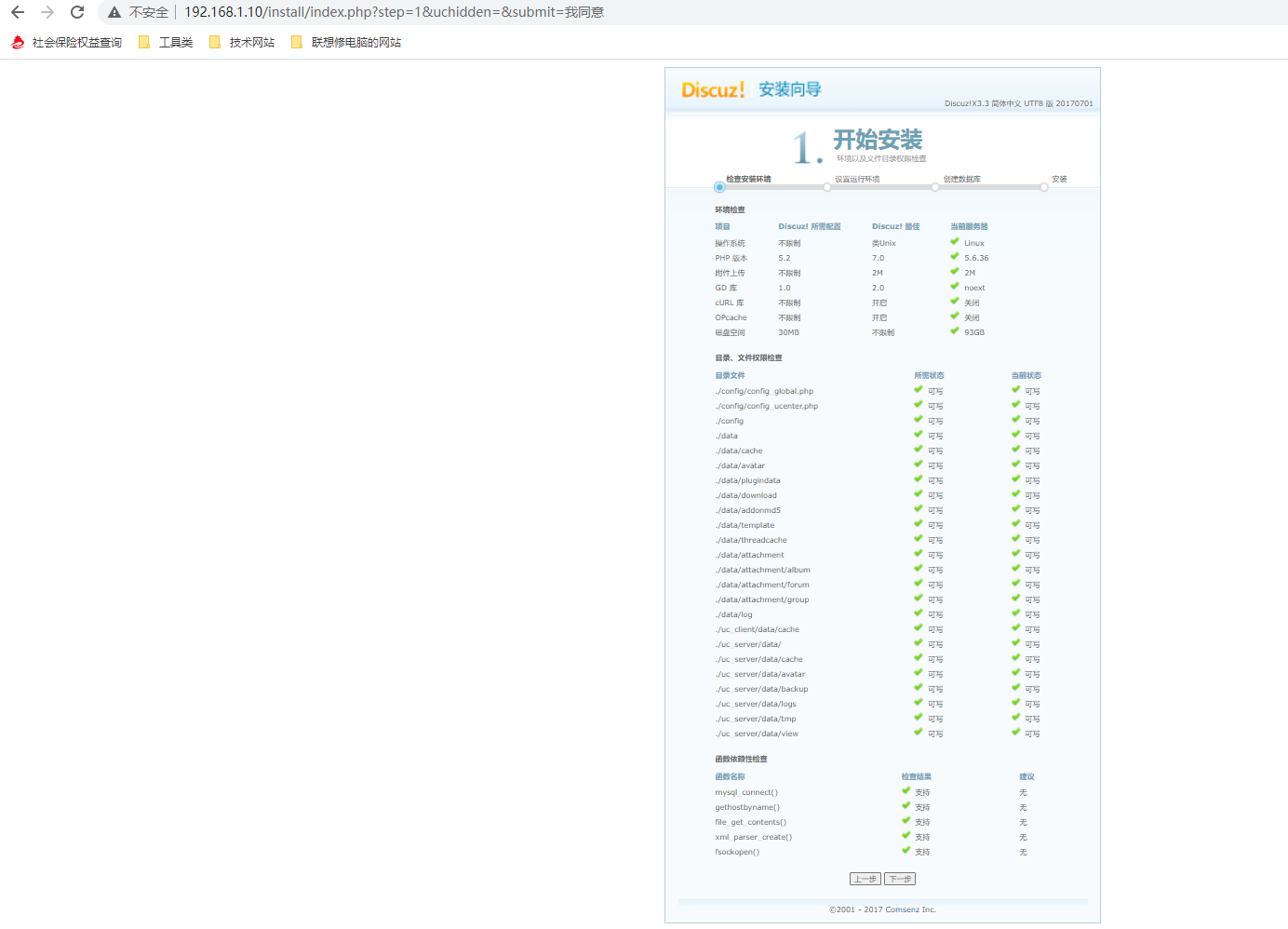
Task: Open the Comsenz link in footer
Action: click(x=910, y=909)
